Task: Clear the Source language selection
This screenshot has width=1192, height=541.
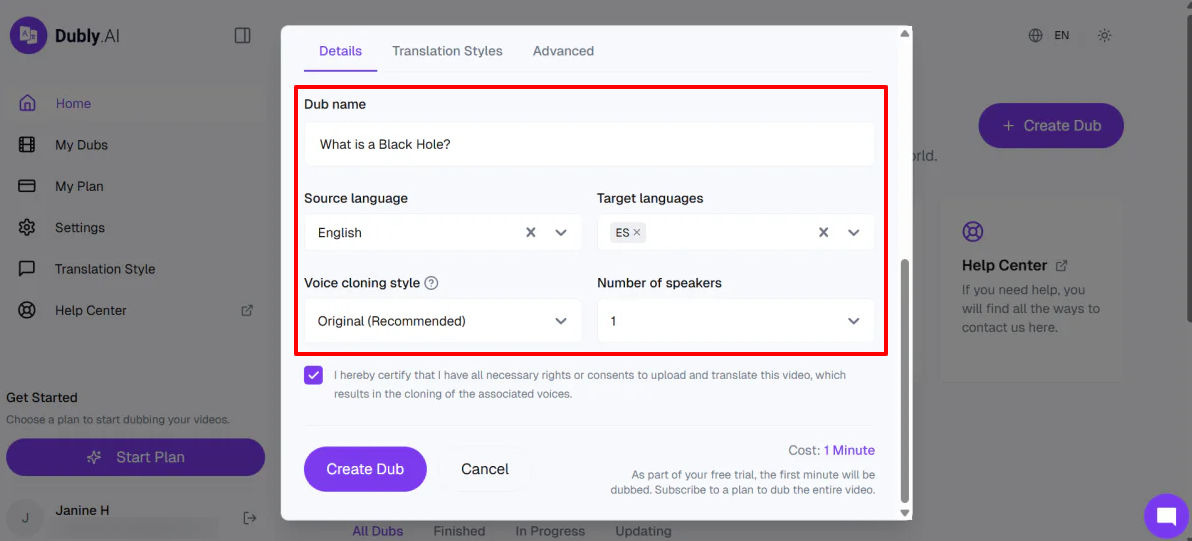Action: pos(531,233)
